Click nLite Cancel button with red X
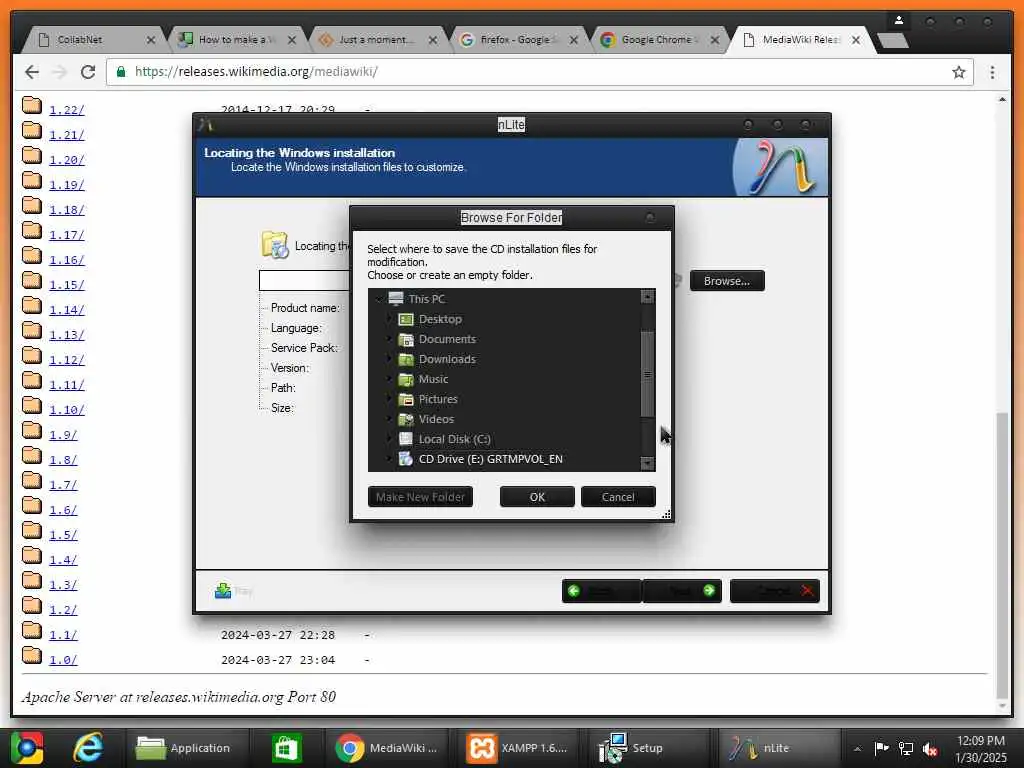This screenshot has height=768, width=1024. [x=775, y=591]
